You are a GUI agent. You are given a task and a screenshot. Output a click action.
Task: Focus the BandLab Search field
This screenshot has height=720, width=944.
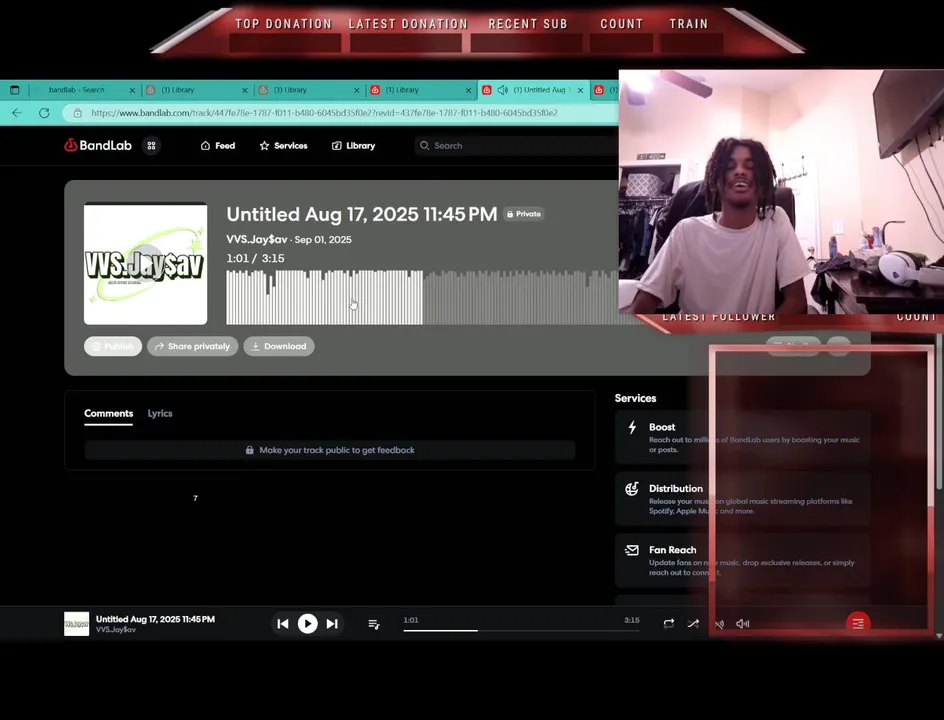[517, 146]
